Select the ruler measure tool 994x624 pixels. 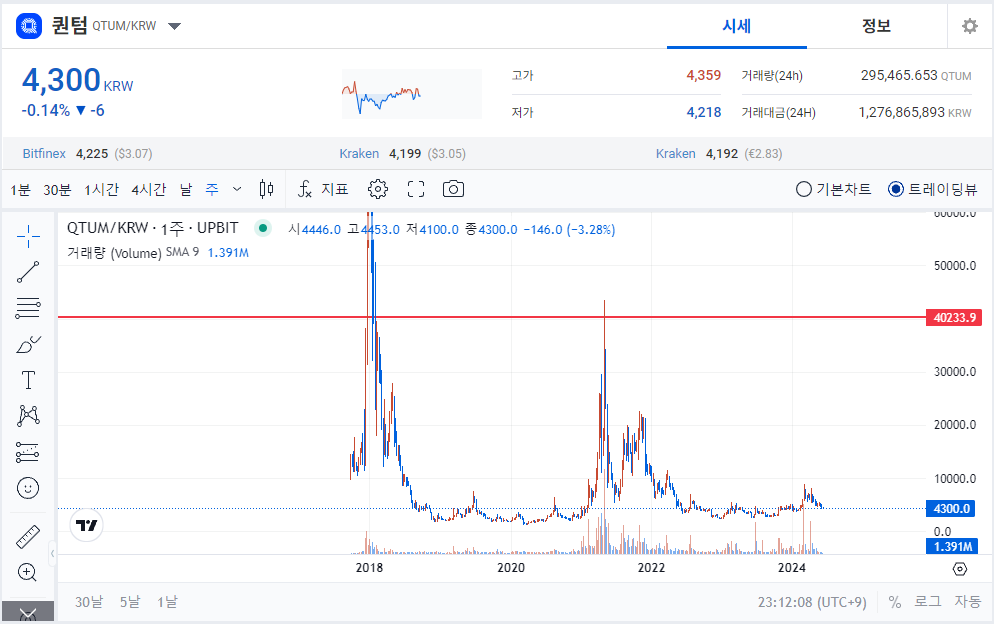(x=28, y=536)
